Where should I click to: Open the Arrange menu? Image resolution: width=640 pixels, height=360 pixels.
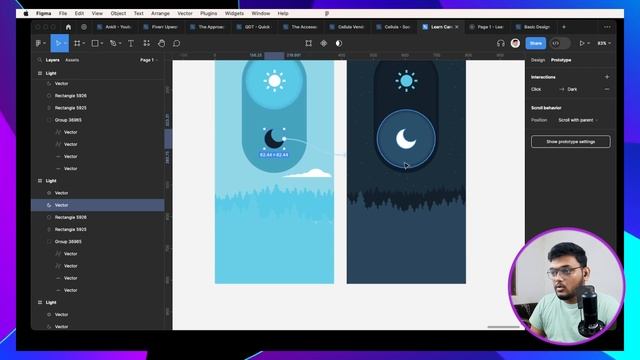click(x=160, y=13)
